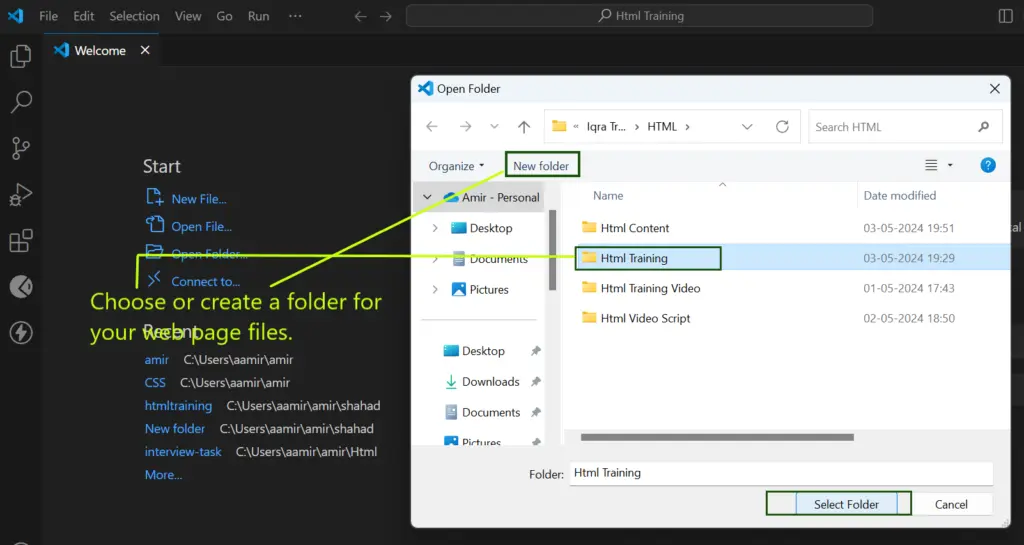This screenshot has width=1024, height=545.
Task: Go back in Open Folder dialog
Action: click(x=432, y=127)
